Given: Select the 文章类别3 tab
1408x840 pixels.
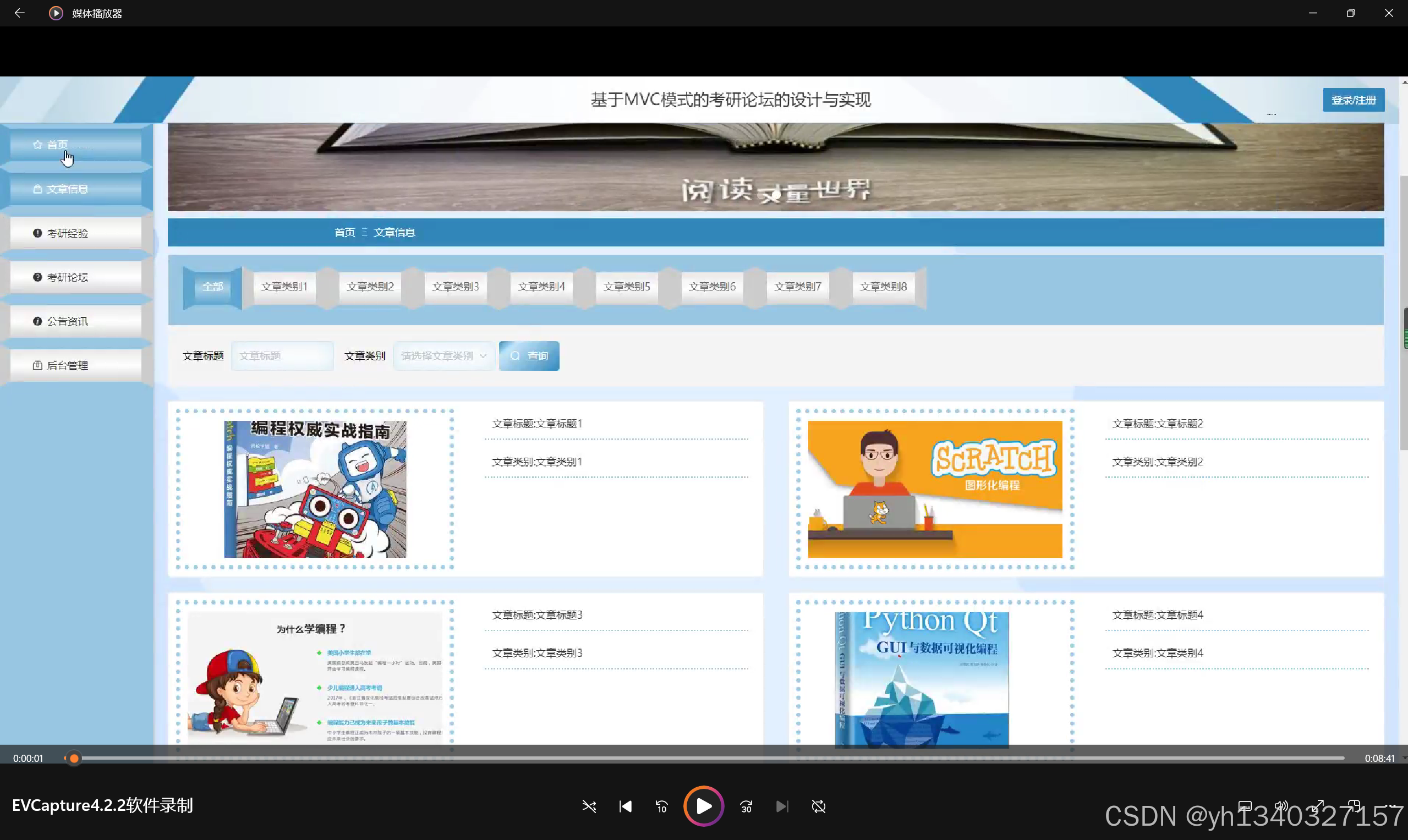Looking at the screenshot, I should point(455,287).
